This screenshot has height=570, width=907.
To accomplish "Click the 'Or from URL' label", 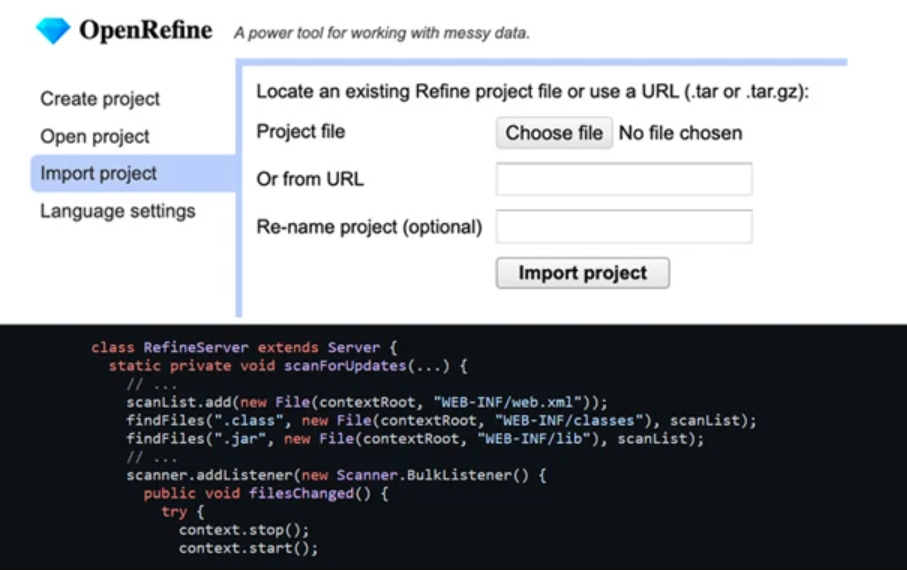I will tap(310, 180).
